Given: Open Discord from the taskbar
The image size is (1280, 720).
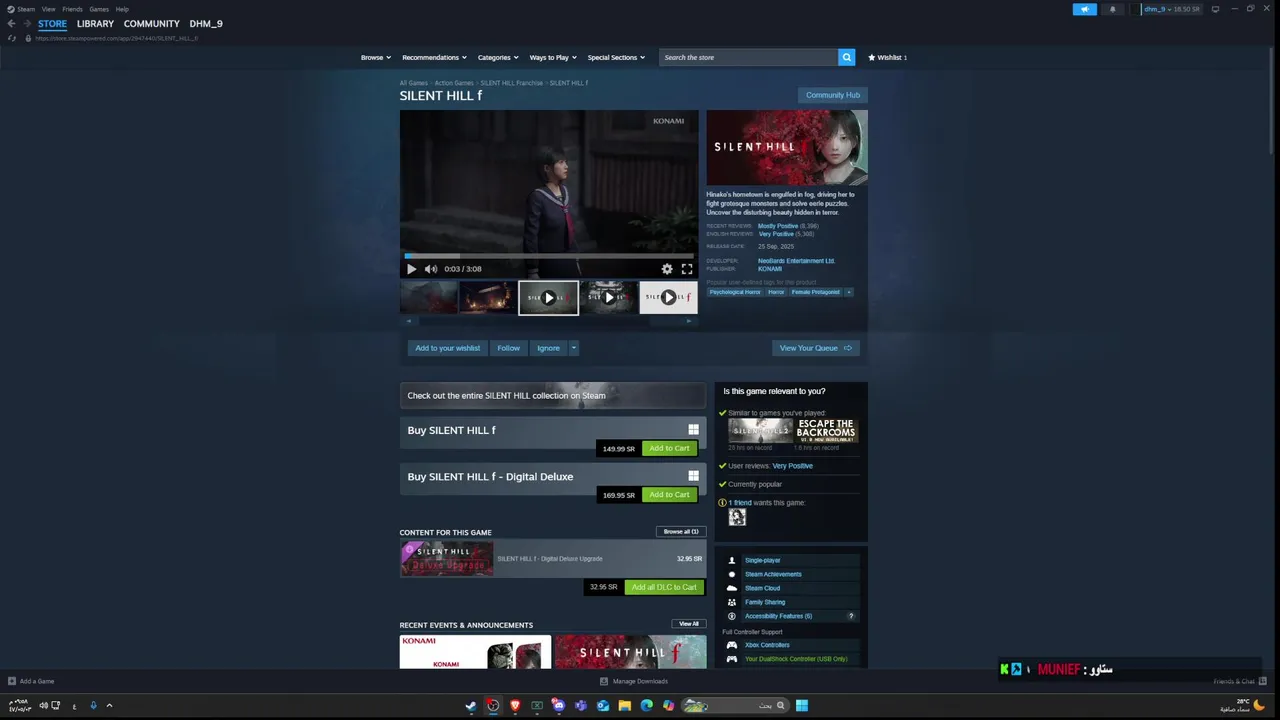Looking at the screenshot, I should tap(559, 705).
